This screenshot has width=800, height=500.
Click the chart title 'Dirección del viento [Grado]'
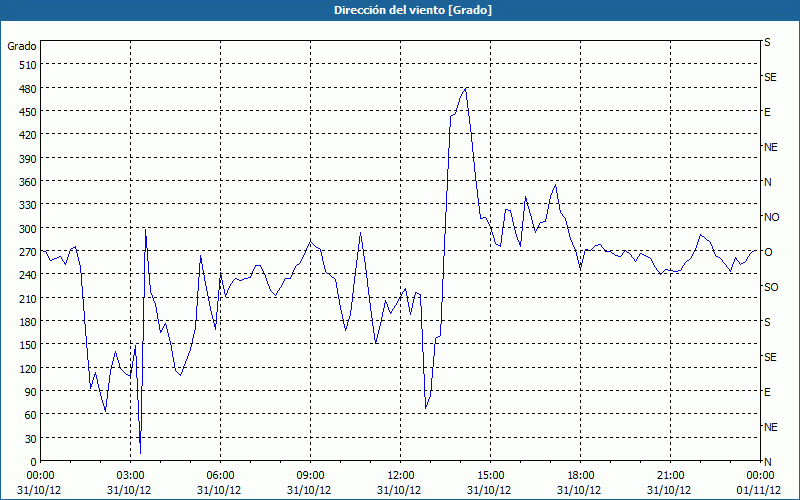tap(413, 10)
